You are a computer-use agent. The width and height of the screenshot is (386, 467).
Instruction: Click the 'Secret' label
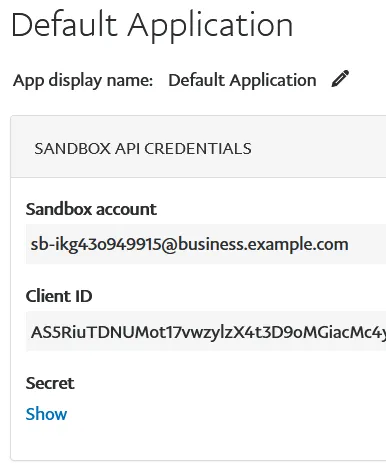tap(50, 383)
